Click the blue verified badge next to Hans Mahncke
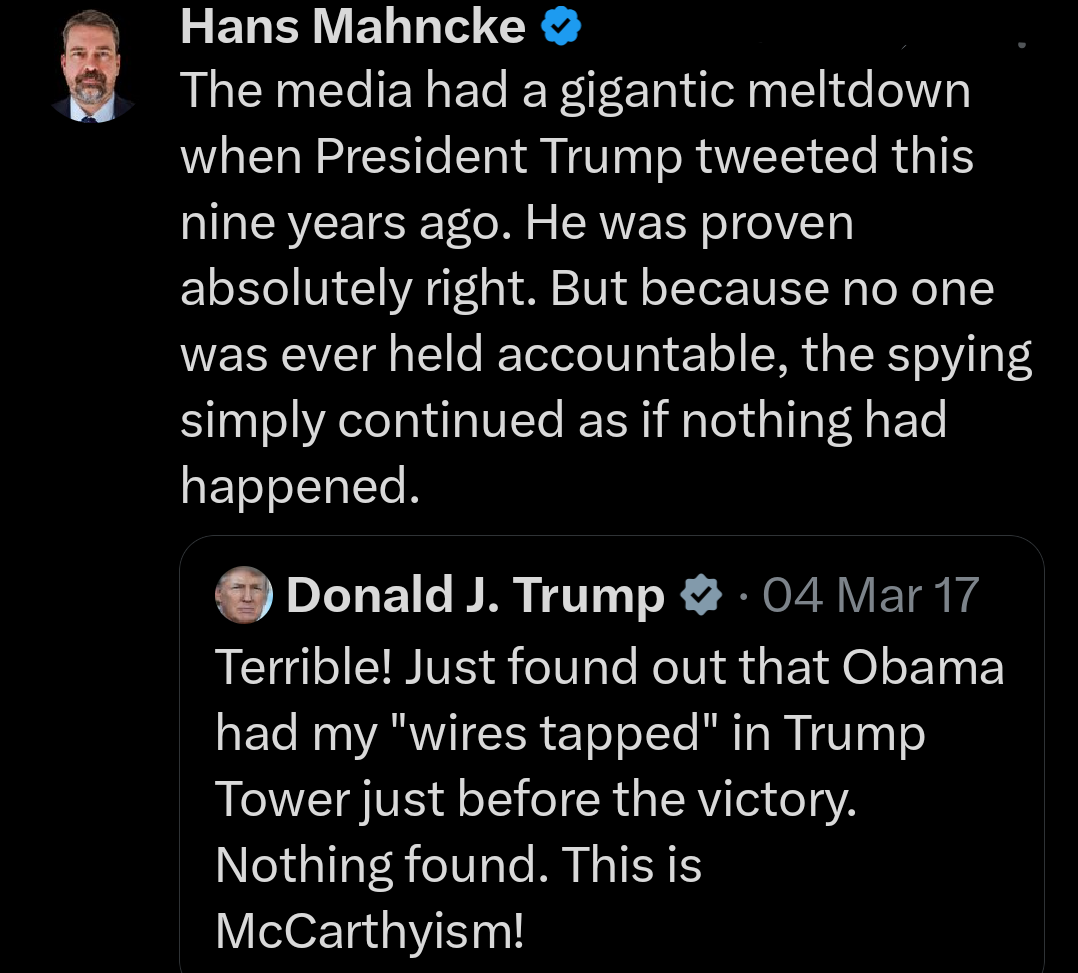The height and width of the screenshot is (973, 1078). click(x=562, y=26)
